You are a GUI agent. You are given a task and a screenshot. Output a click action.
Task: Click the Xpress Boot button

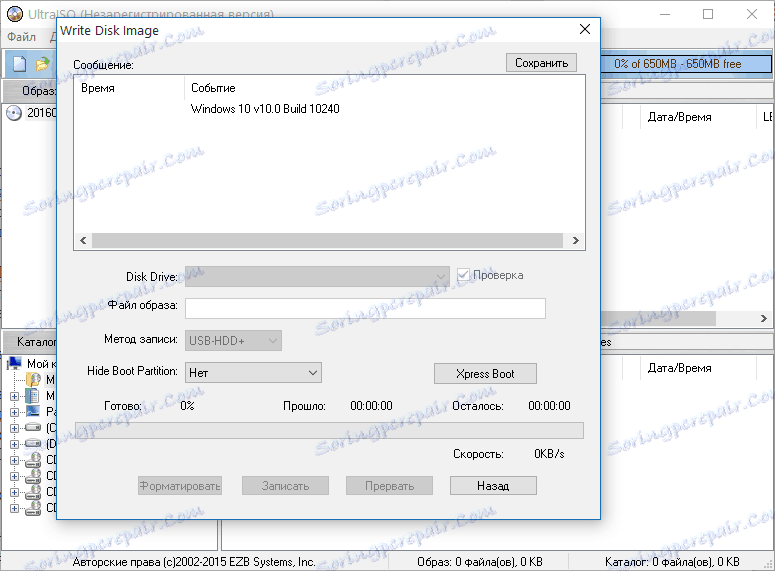click(x=485, y=374)
